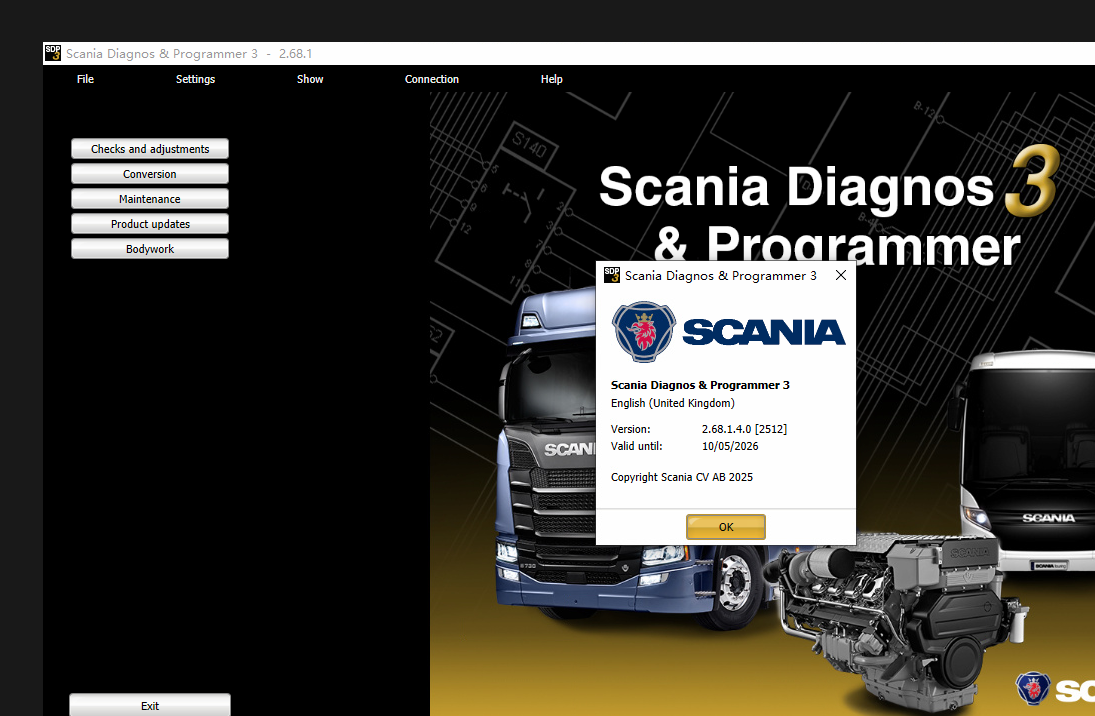Open the File menu

point(85,79)
